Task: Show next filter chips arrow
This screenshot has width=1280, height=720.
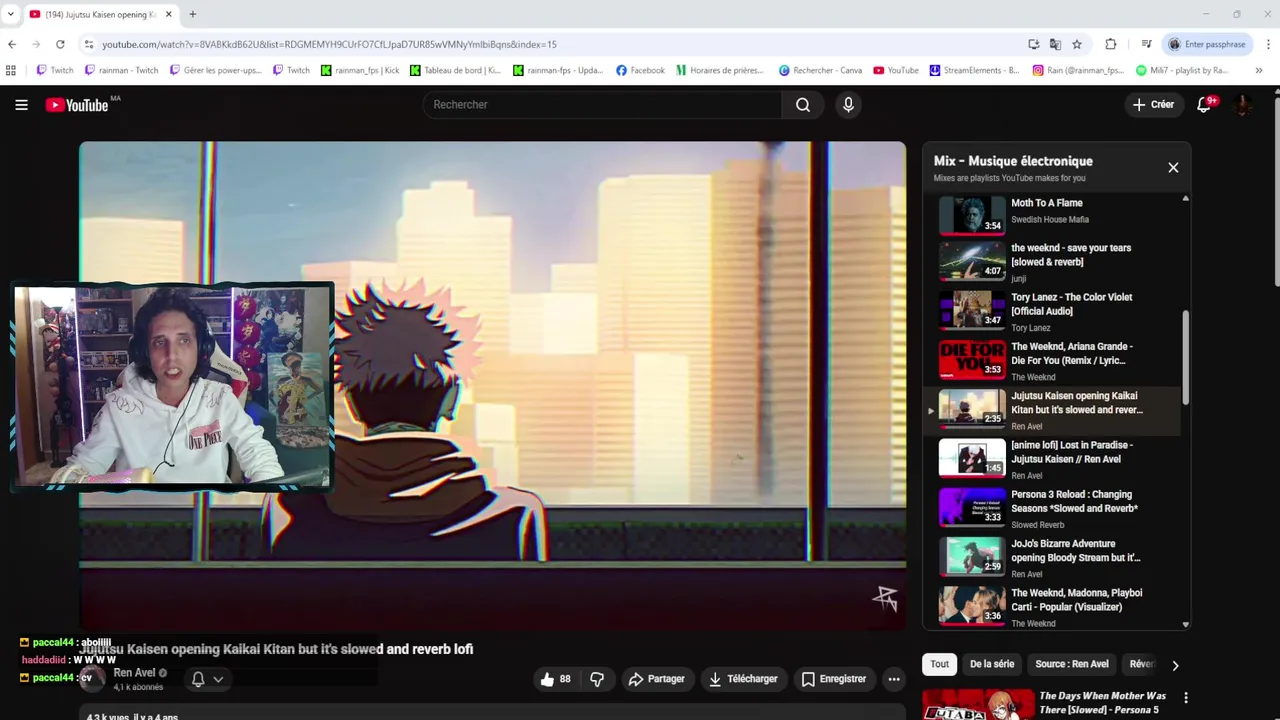Action: tap(1175, 665)
